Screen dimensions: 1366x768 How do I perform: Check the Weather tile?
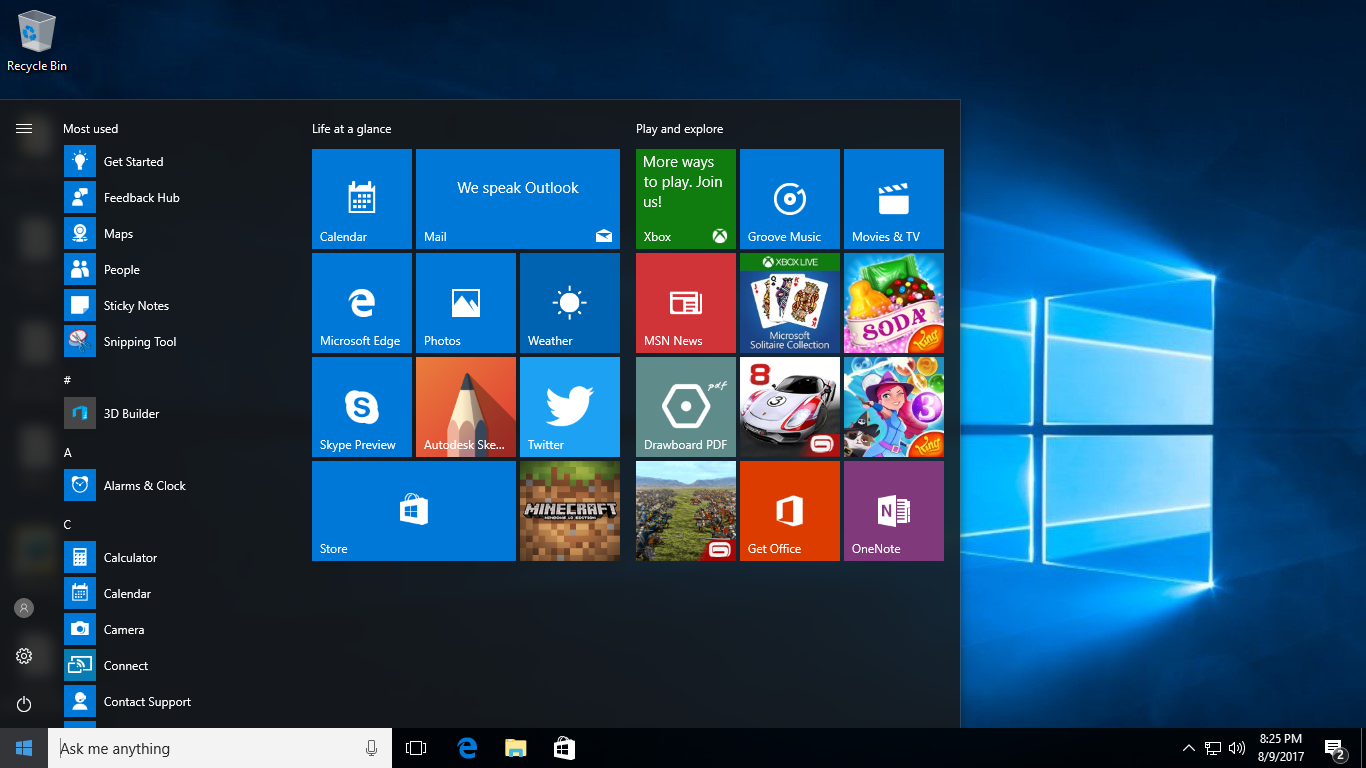(x=570, y=303)
